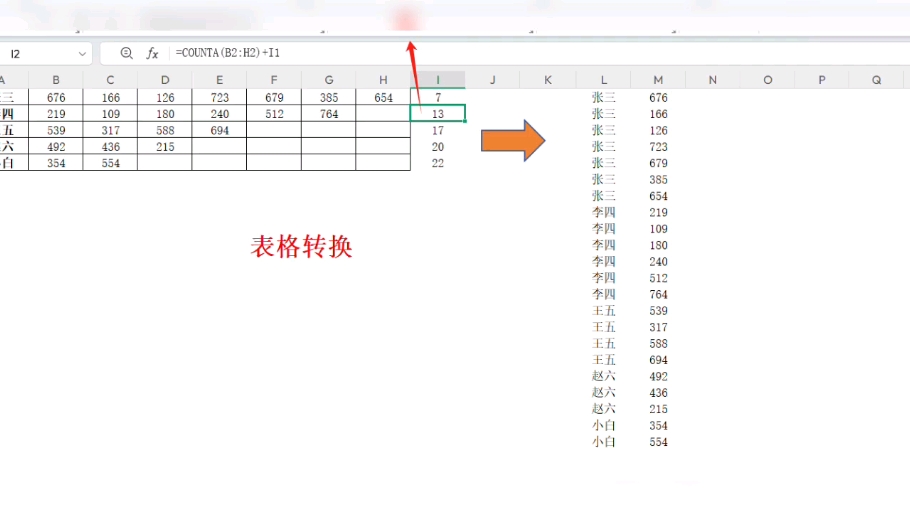Click cell containing 317 in column C

coord(110,130)
